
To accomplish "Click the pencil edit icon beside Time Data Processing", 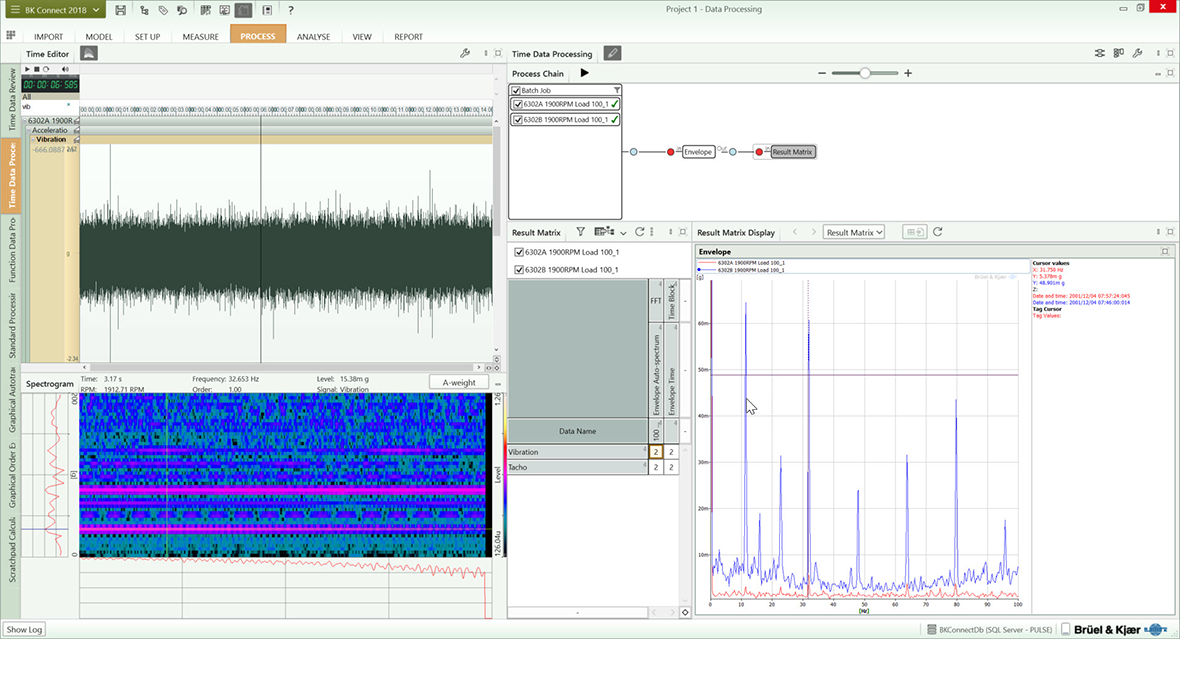I will pyautogui.click(x=612, y=54).
